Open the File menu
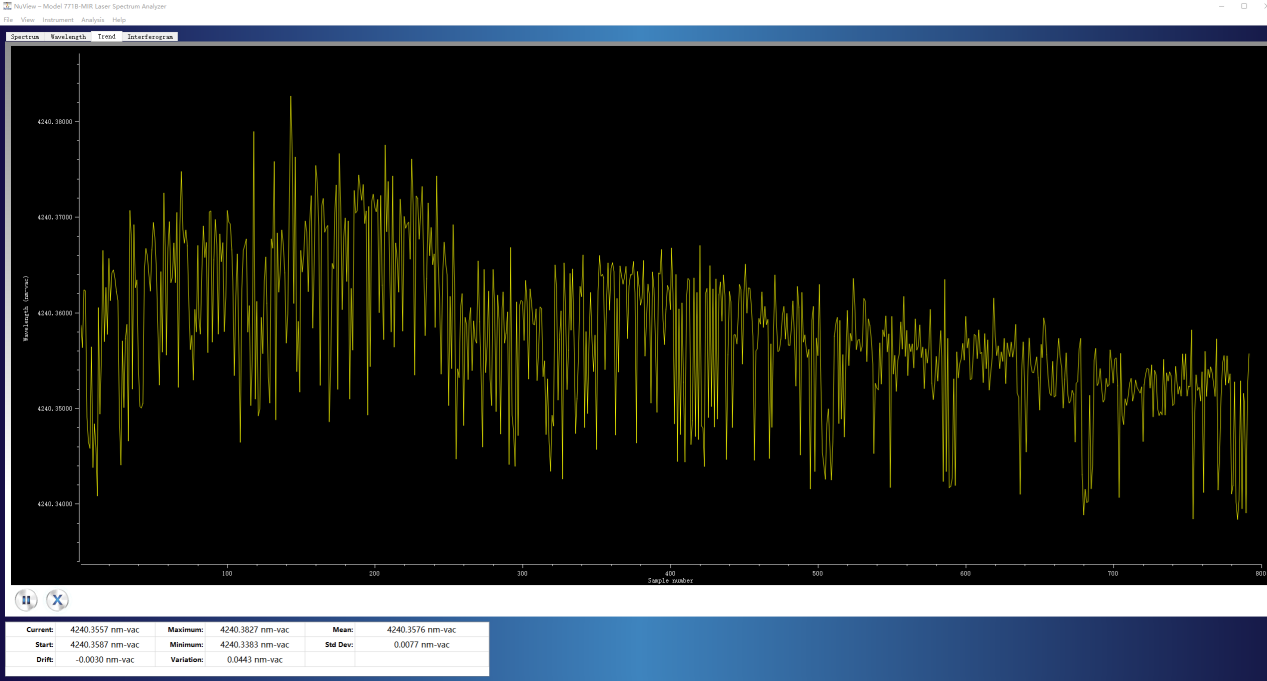Viewport: 1267px width, 681px height. (x=8, y=20)
